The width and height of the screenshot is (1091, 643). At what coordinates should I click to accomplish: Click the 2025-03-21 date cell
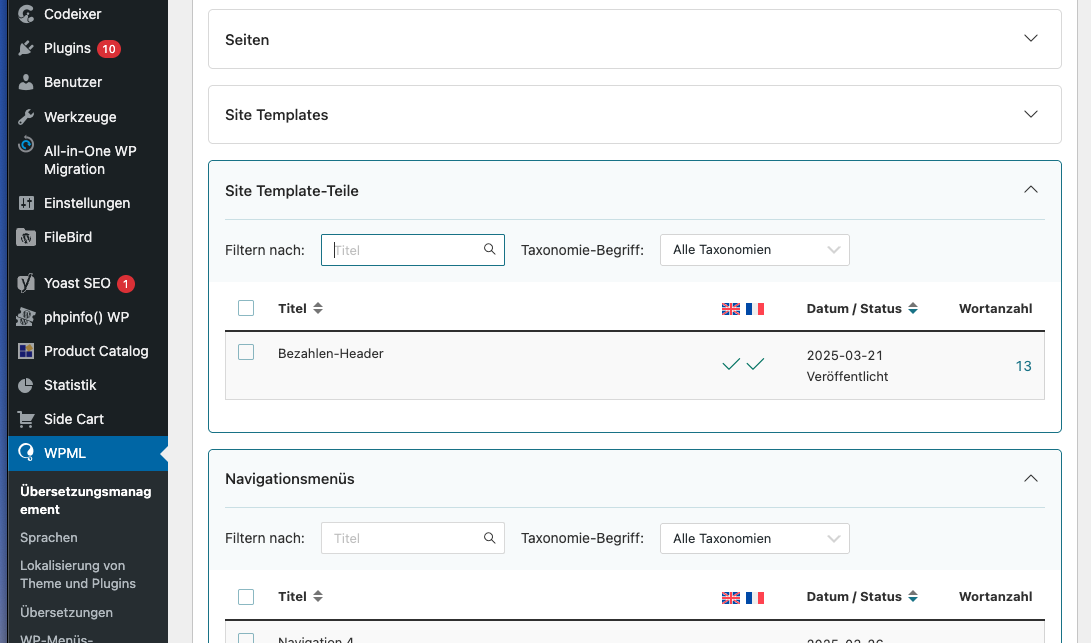click(845, 356)
